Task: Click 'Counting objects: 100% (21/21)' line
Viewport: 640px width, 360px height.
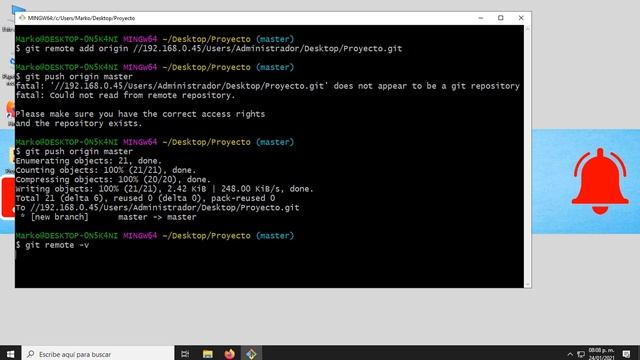Action: pyautogui.click(x=106, y=170)
